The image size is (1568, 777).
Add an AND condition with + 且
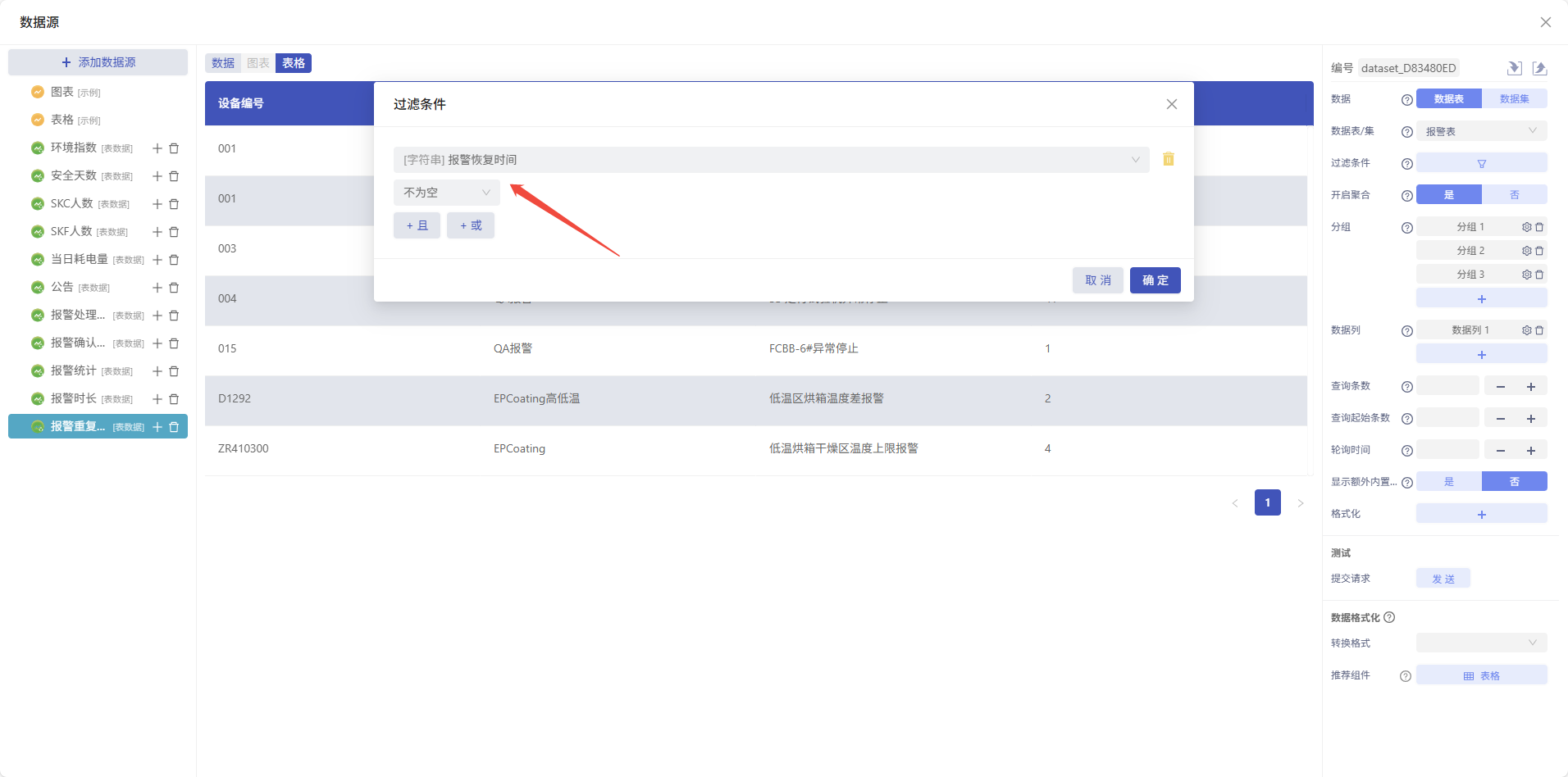pyautogui.click(x=417, y=225)
